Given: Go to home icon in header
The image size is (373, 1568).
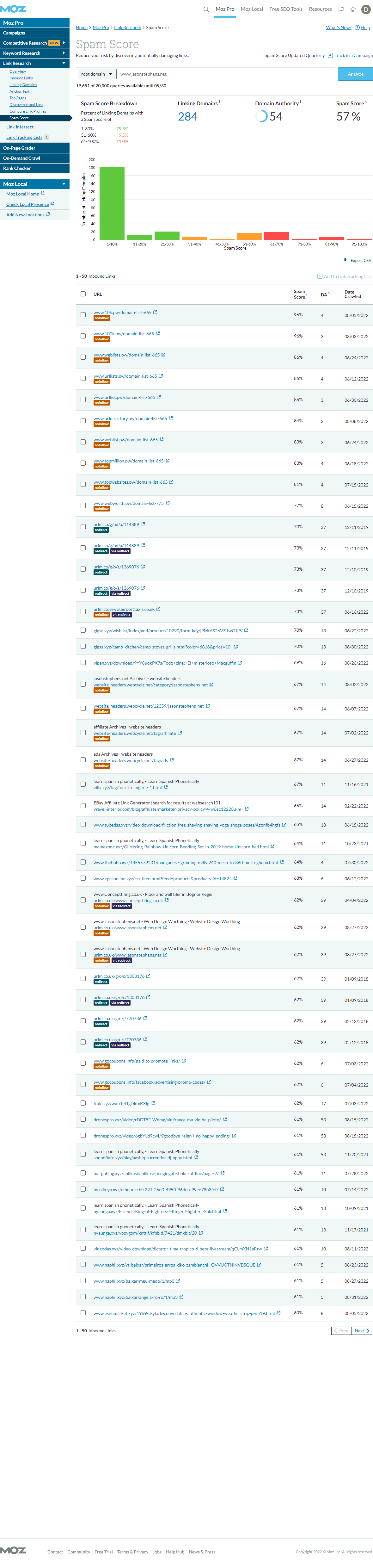Looking at the screenshot, I should tap(353, 9).
